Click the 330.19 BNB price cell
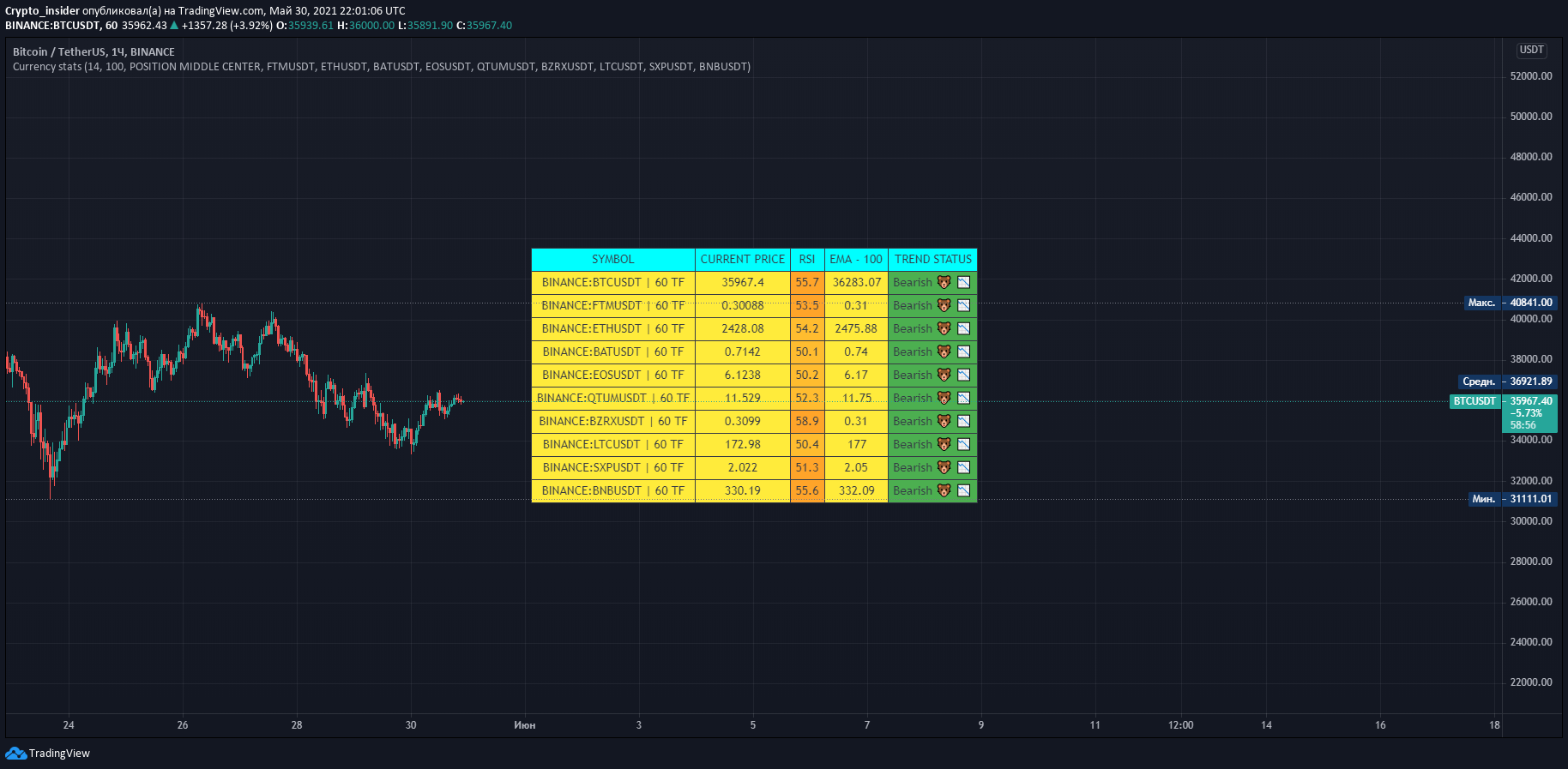Screen dimensions: 1568x769 pos(743,490)
